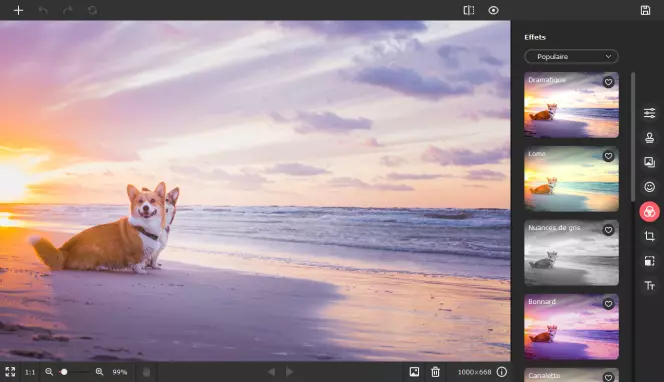Save the image with the floppy disk icon
Viewport: 664px width, 382px height.
pyautogui.click(x=645, y=10)
